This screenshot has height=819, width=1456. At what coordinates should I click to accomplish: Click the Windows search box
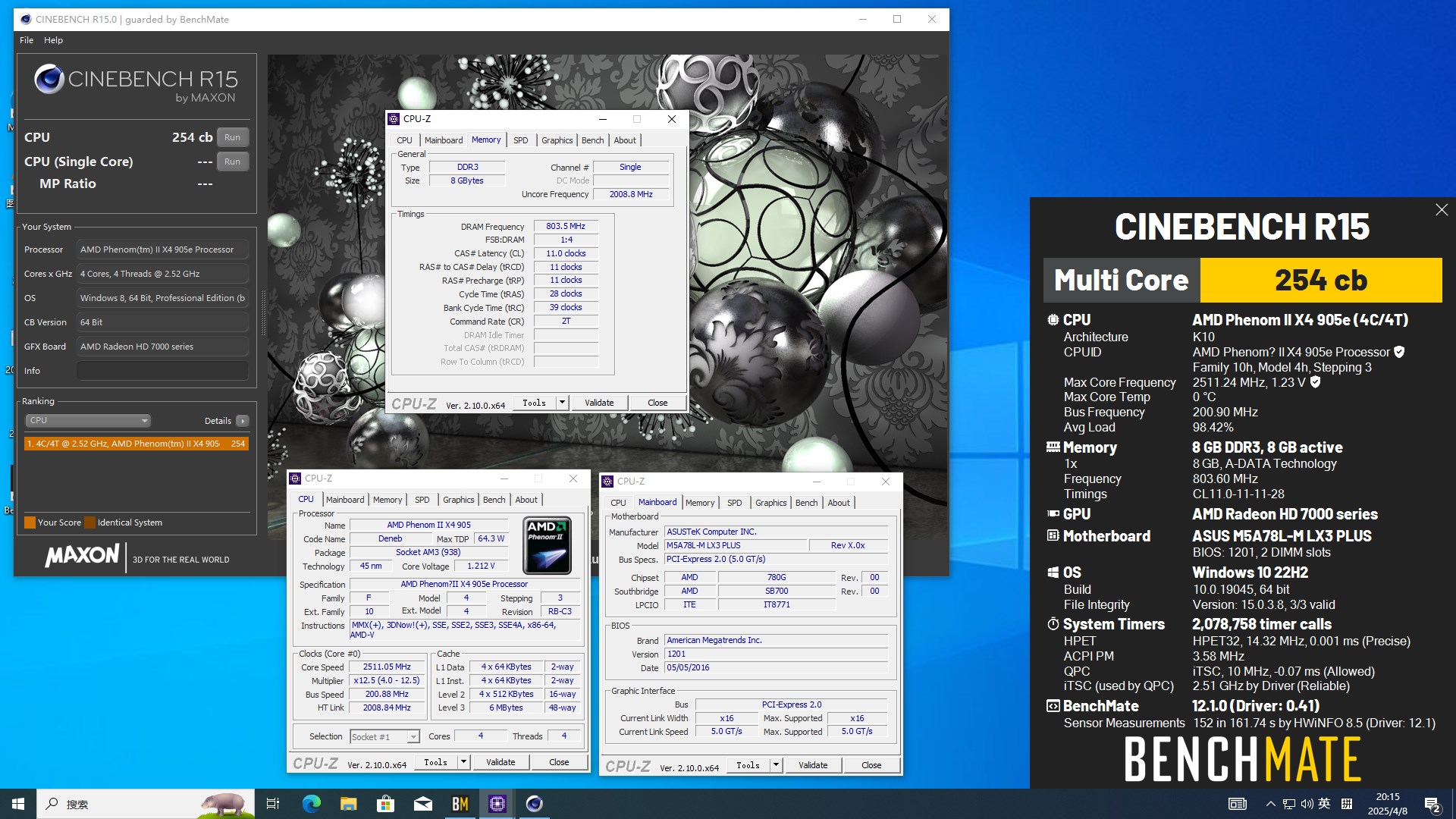pyautogui.click(x=146, y=804)
